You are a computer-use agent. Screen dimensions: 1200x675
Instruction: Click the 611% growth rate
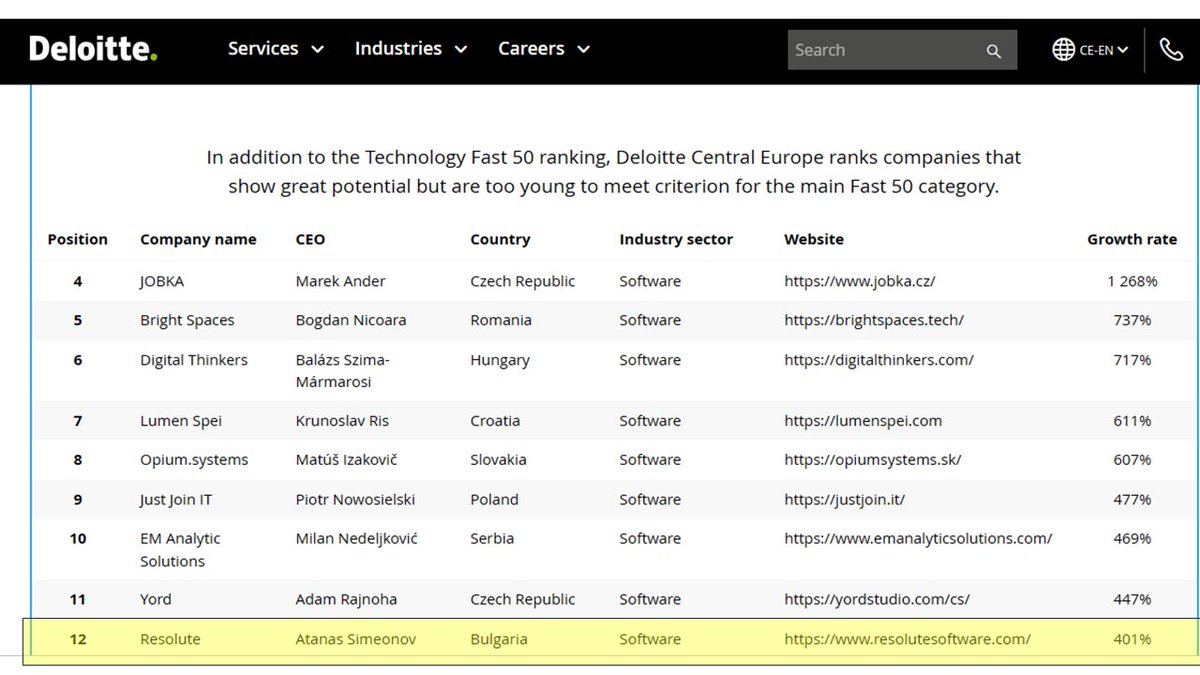click(x=1132, y=421)
